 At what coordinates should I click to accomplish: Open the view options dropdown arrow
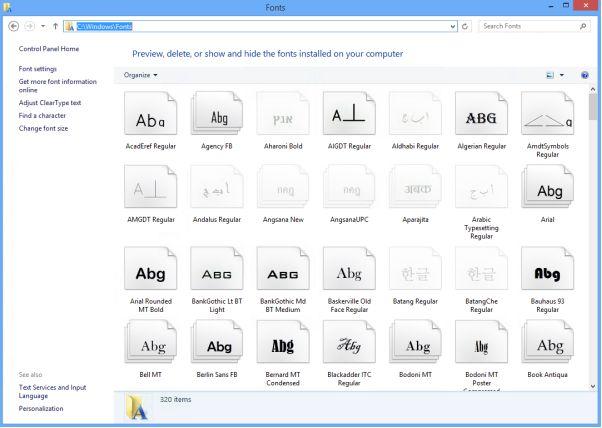[x=562, y=75]
